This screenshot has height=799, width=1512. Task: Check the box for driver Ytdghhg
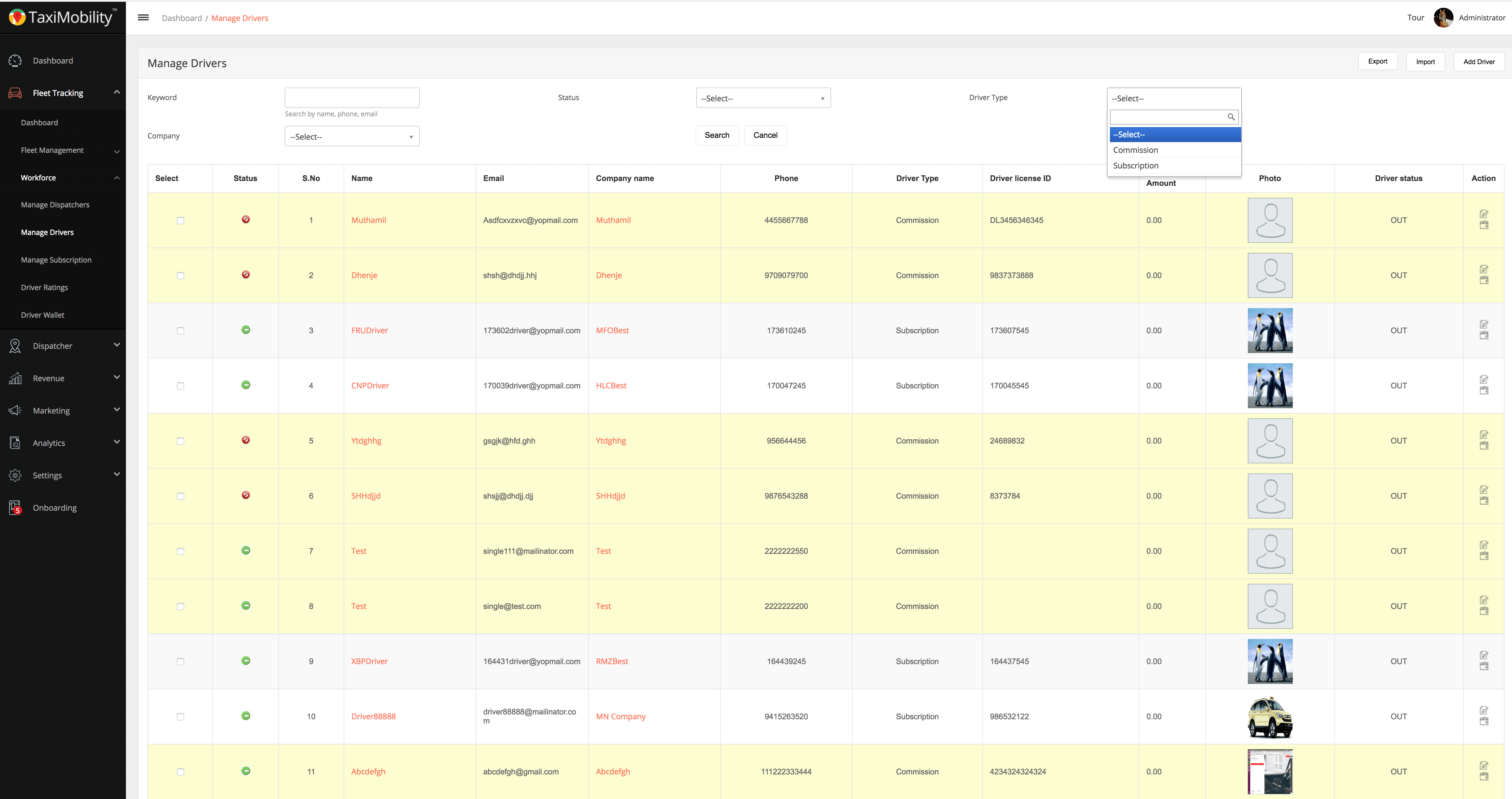point(180,441)
